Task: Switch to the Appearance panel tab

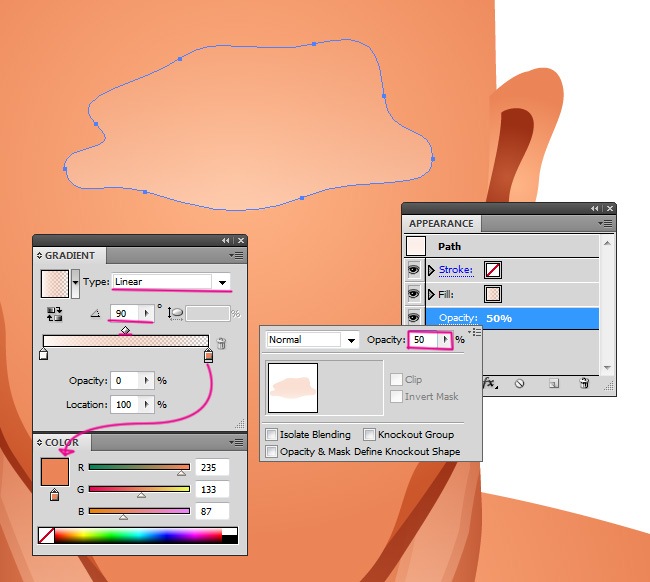Action: (441, 223)
